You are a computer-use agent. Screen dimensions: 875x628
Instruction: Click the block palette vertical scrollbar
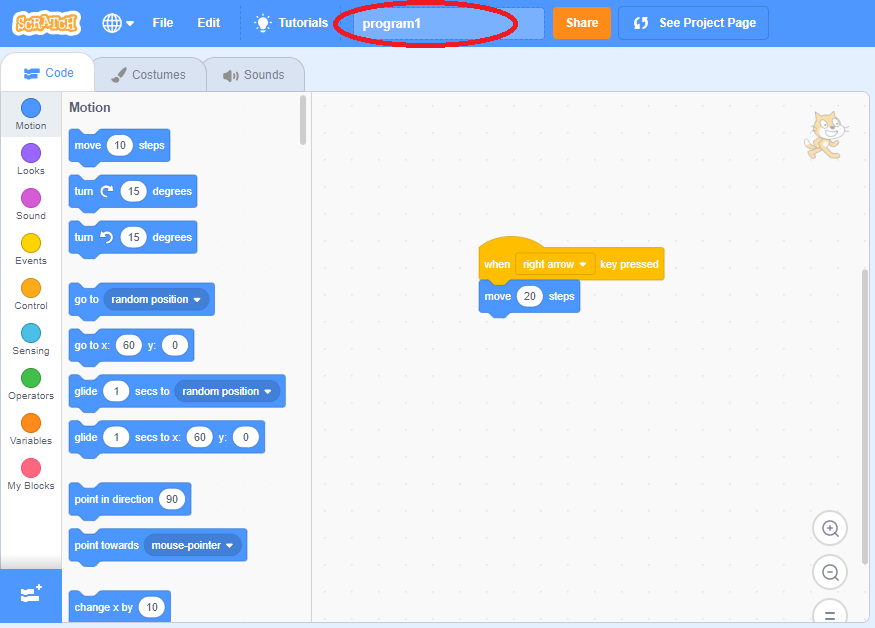[x=303, y=120]
